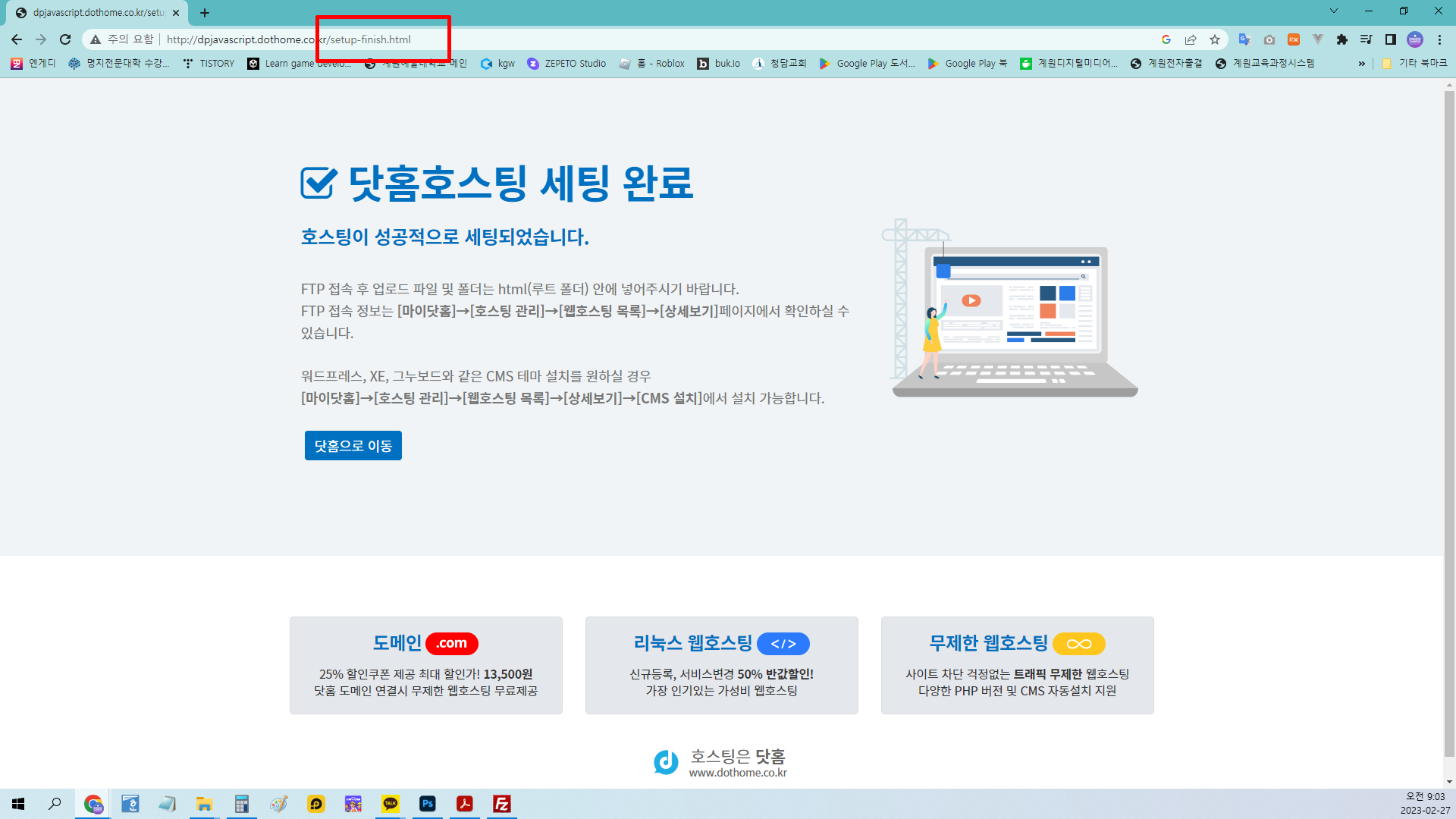The height and width of the screenshot is (819, 1456).
Task: Reload the page with the refresh icon
Action: (x=65, y=39)
